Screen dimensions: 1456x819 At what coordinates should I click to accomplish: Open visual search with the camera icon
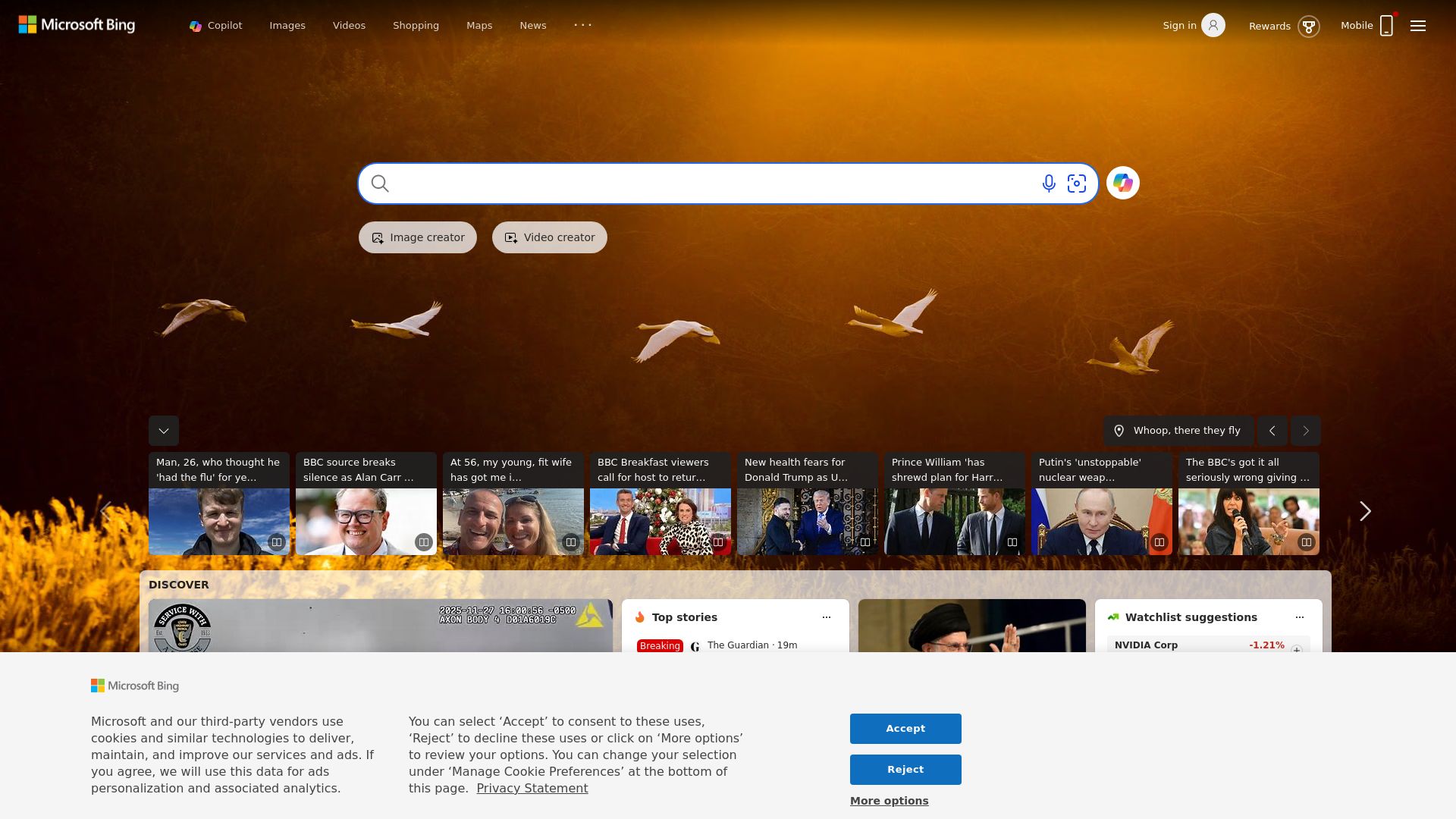[1077, 183]
